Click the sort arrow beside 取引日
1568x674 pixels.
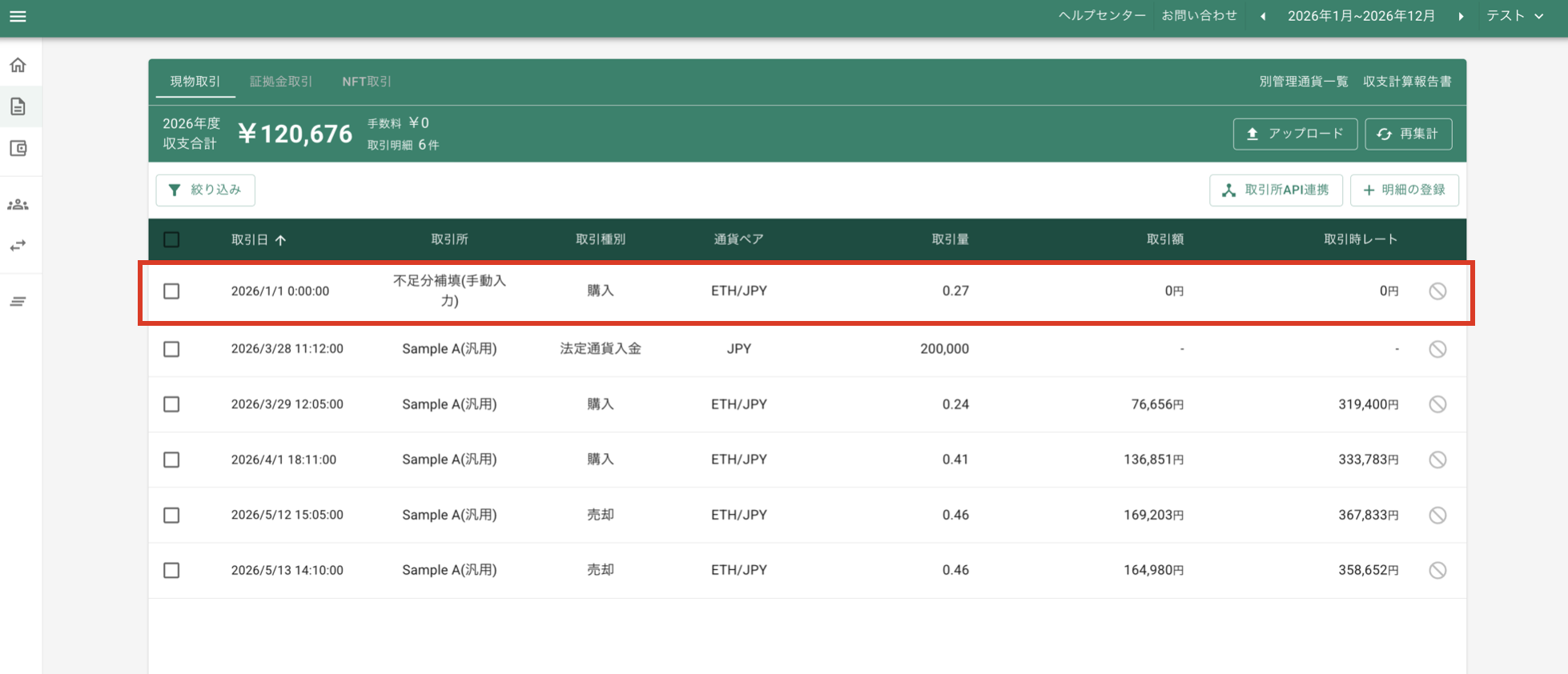[280, 240]
